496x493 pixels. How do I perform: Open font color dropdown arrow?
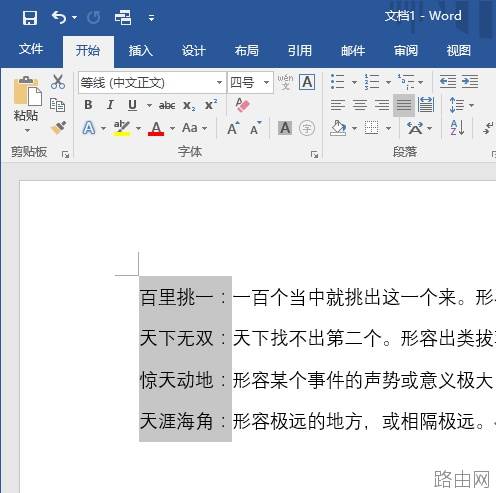click(x=172, y=128)
